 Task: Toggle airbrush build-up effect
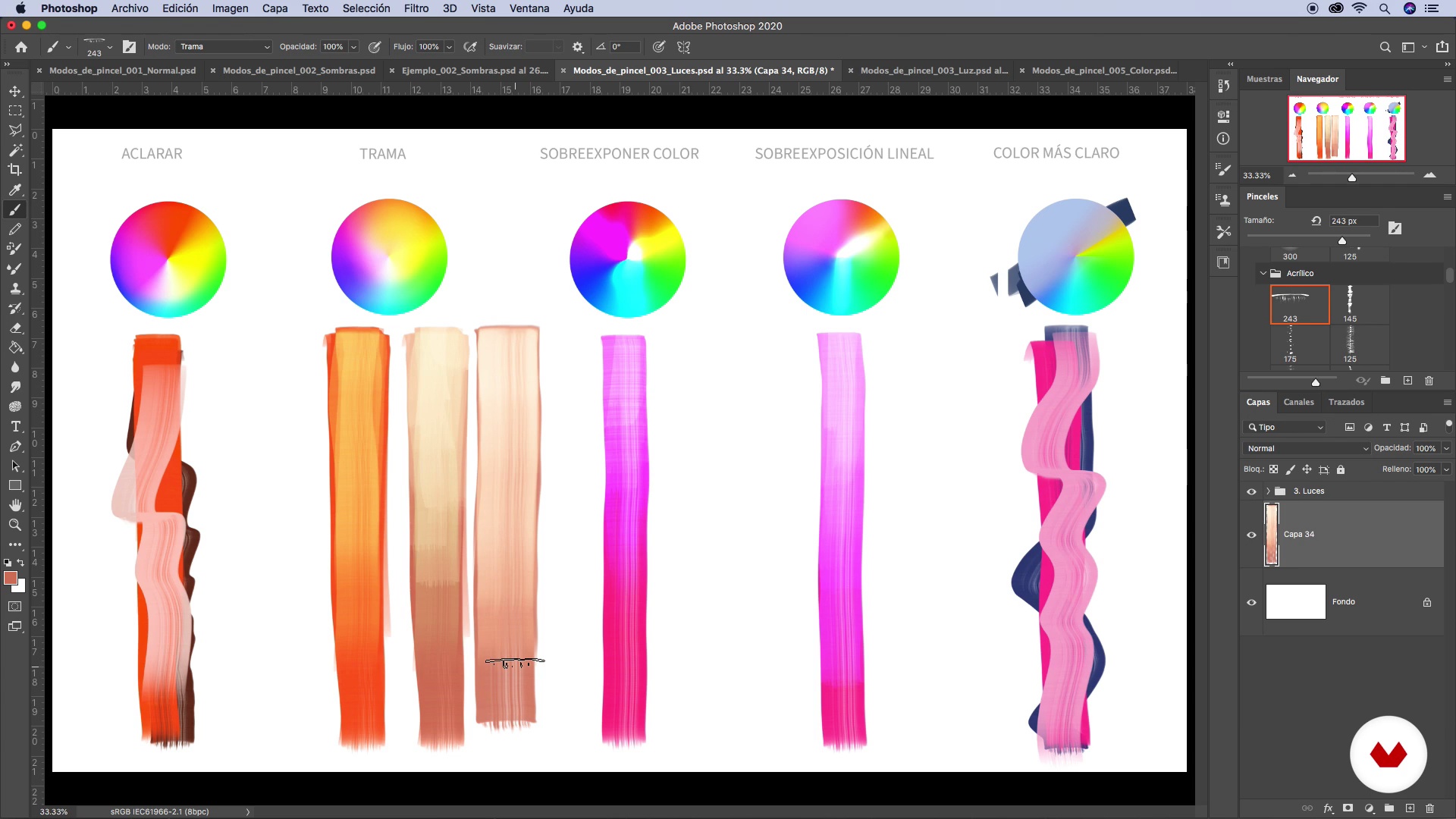tap(470, 47)
